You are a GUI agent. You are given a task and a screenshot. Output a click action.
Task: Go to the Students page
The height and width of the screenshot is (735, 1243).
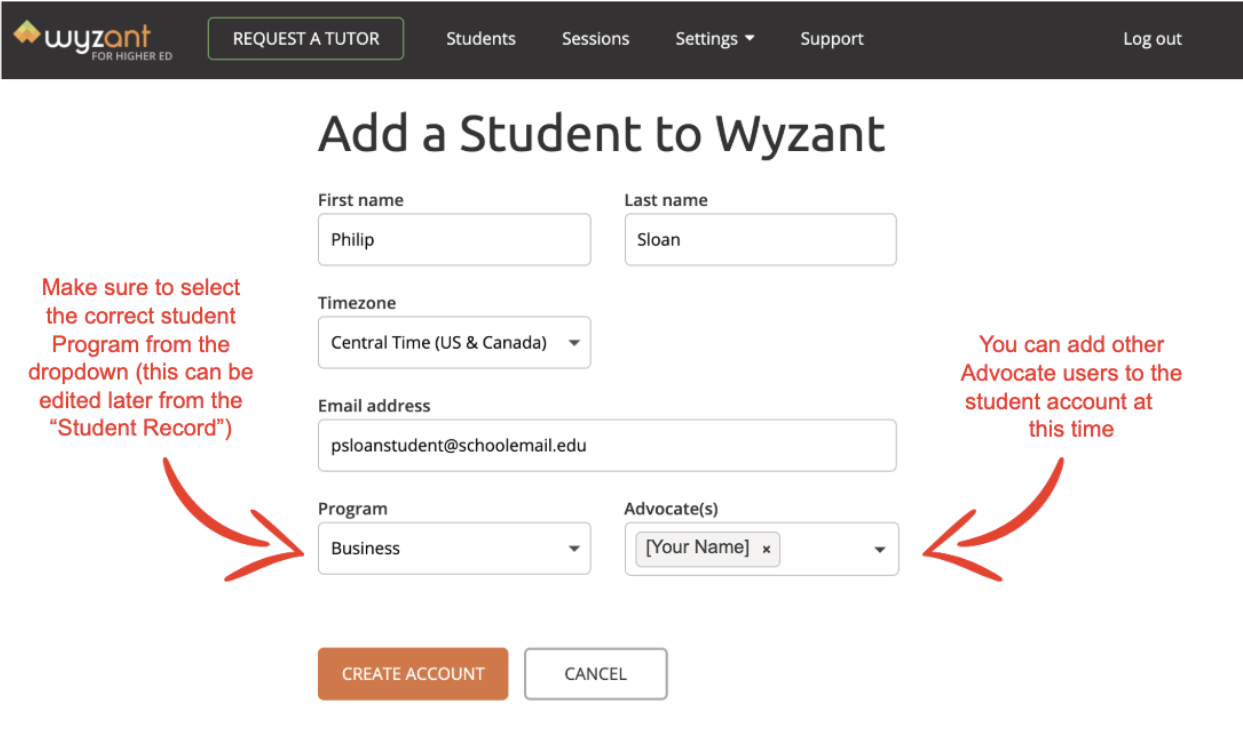pos(481,39)
